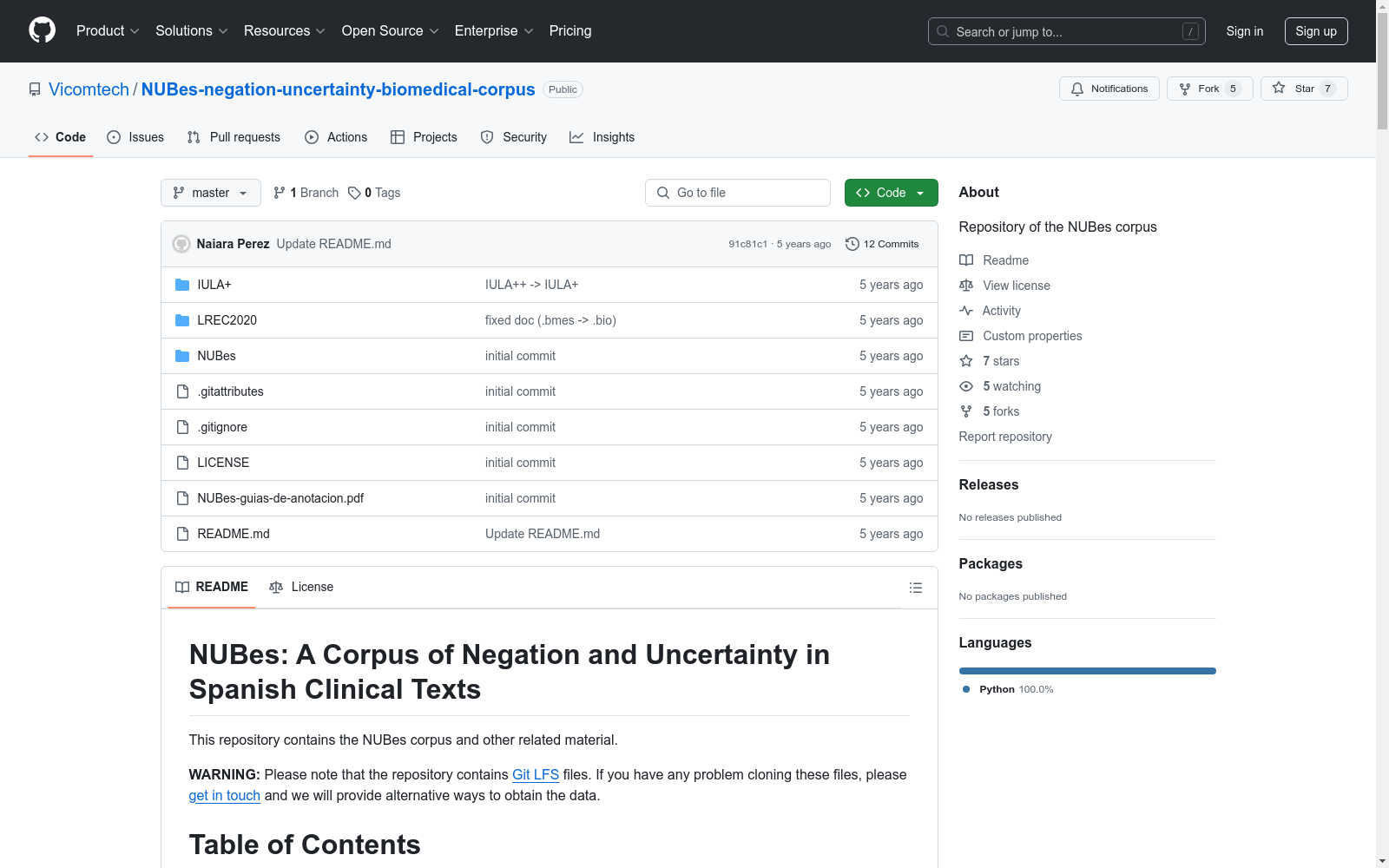Expand the Product menu
The image size is (1389, 868).
[x=108, y=30]
